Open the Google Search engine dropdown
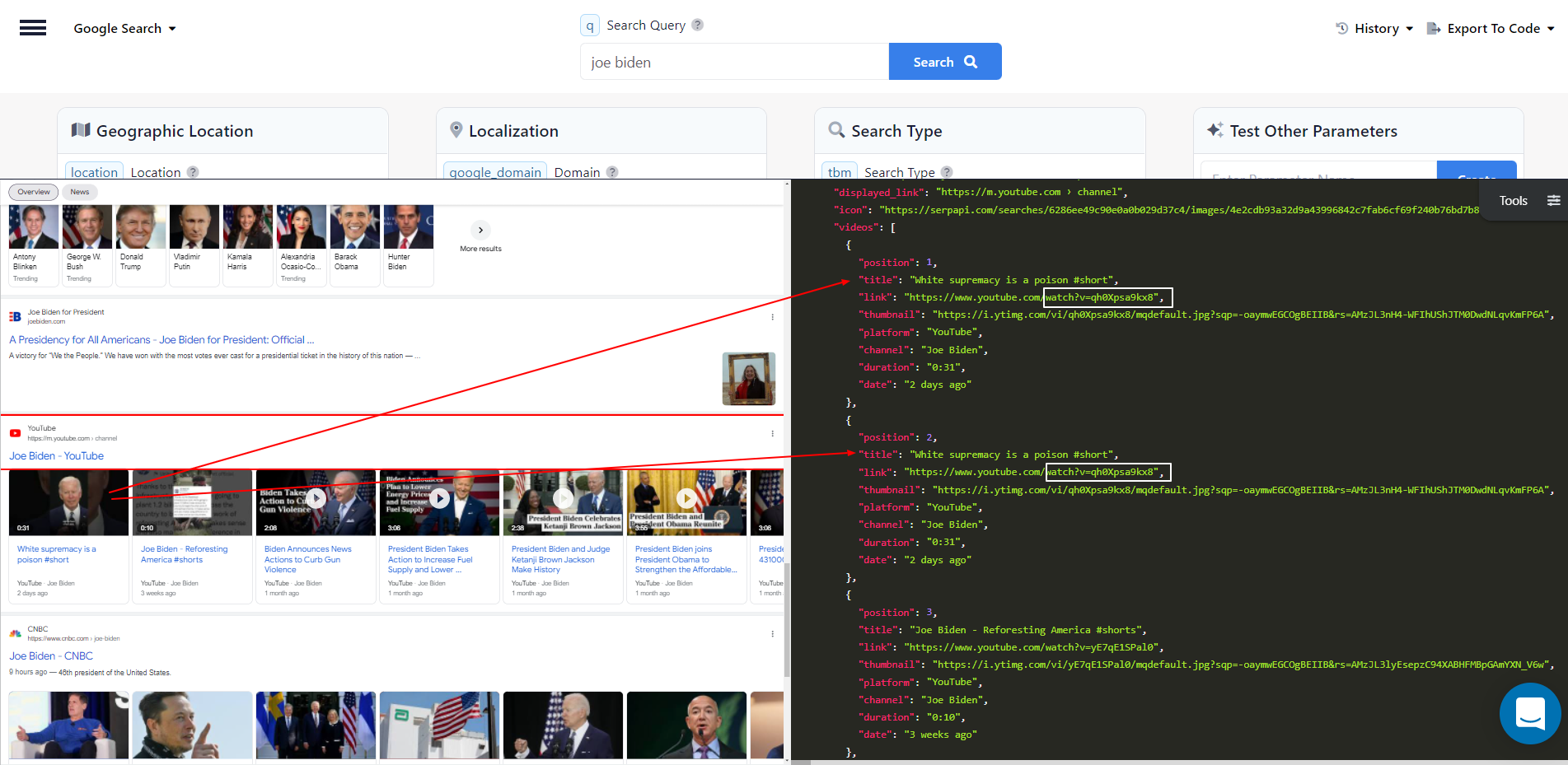 coord(173,28)
